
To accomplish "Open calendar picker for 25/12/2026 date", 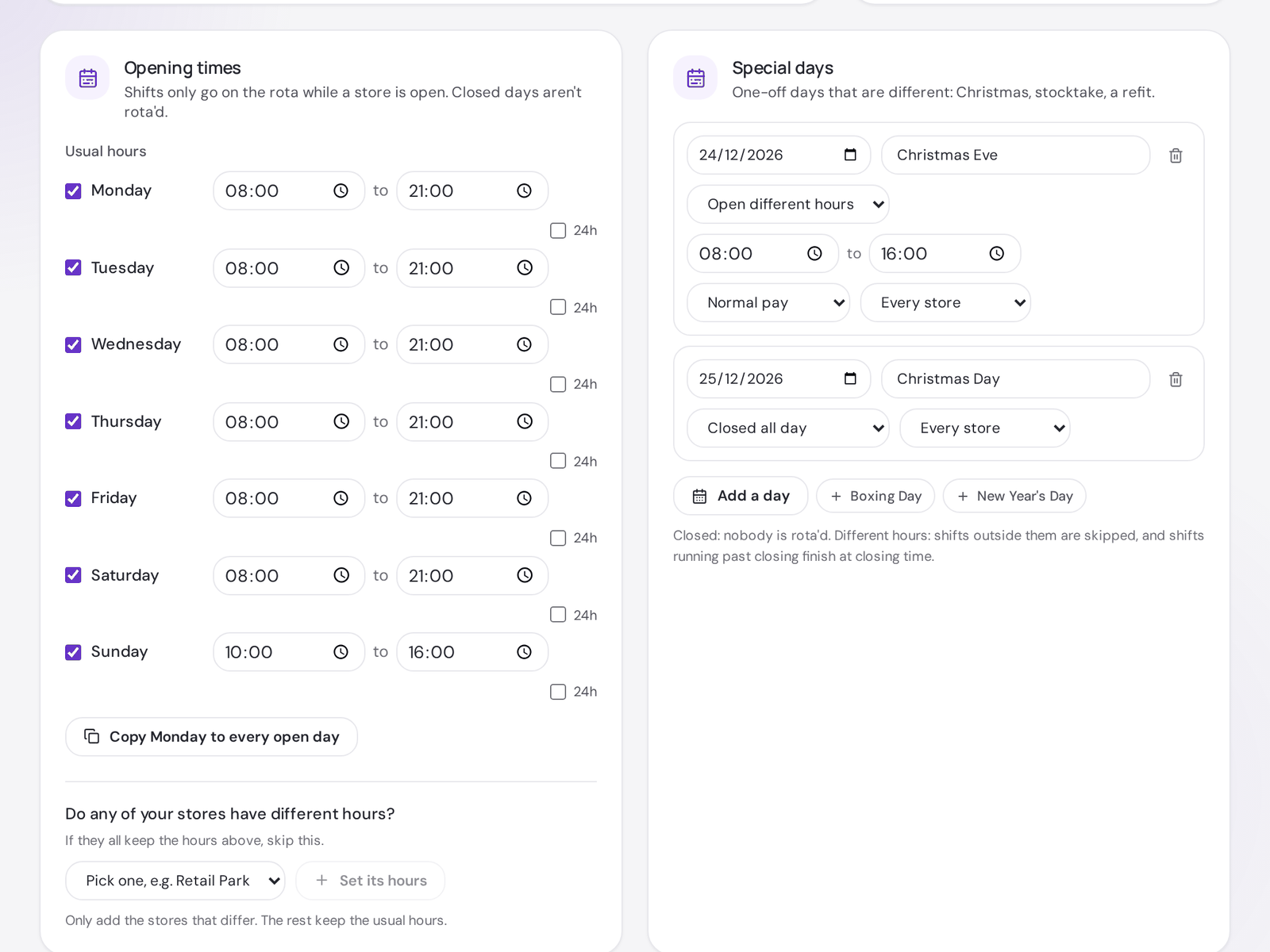I will pyautogui.click(x=850, y=378).
